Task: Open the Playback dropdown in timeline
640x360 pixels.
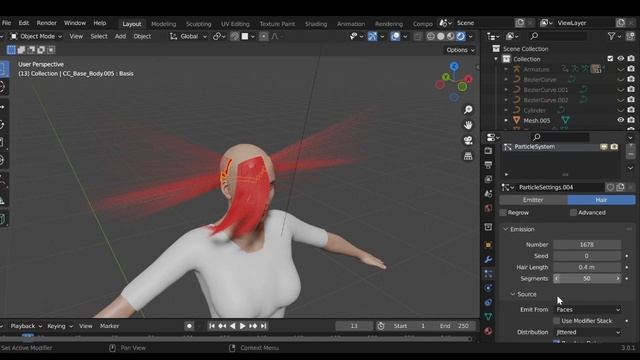Action: (x=26, y=326)
